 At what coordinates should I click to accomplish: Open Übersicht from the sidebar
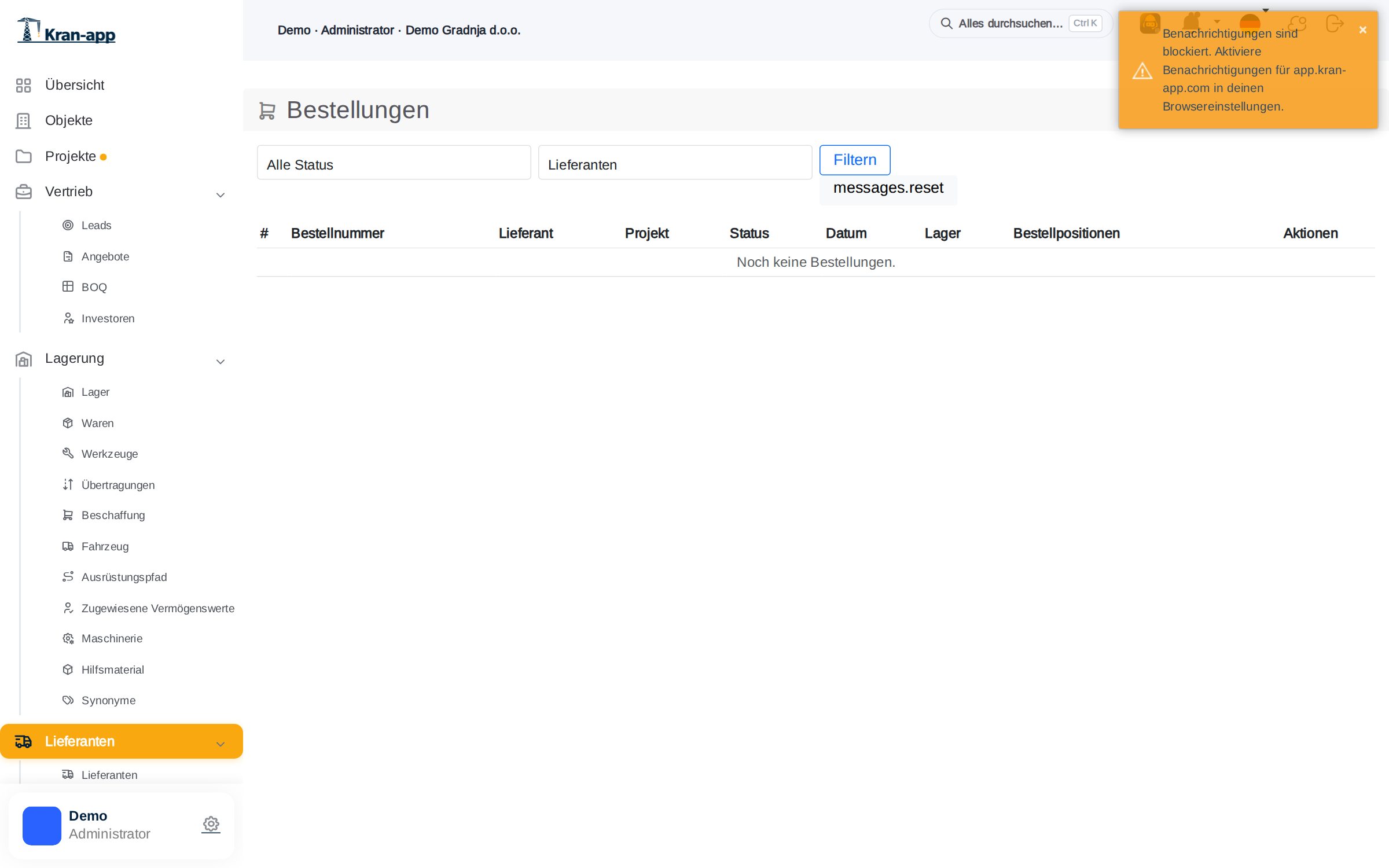74,85
